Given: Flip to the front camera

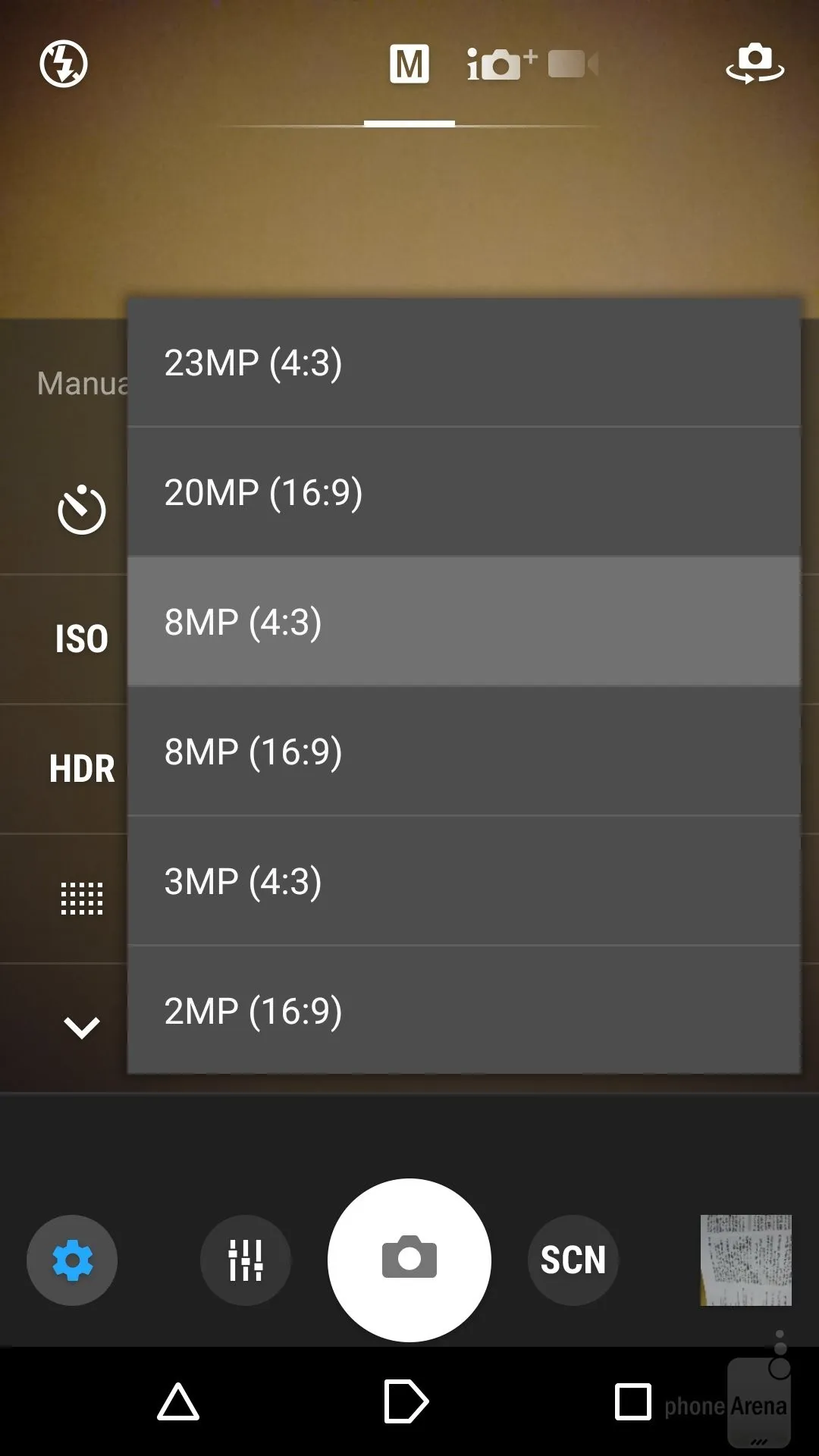Looking at the screenshot, I should click(x=755, y=64).
